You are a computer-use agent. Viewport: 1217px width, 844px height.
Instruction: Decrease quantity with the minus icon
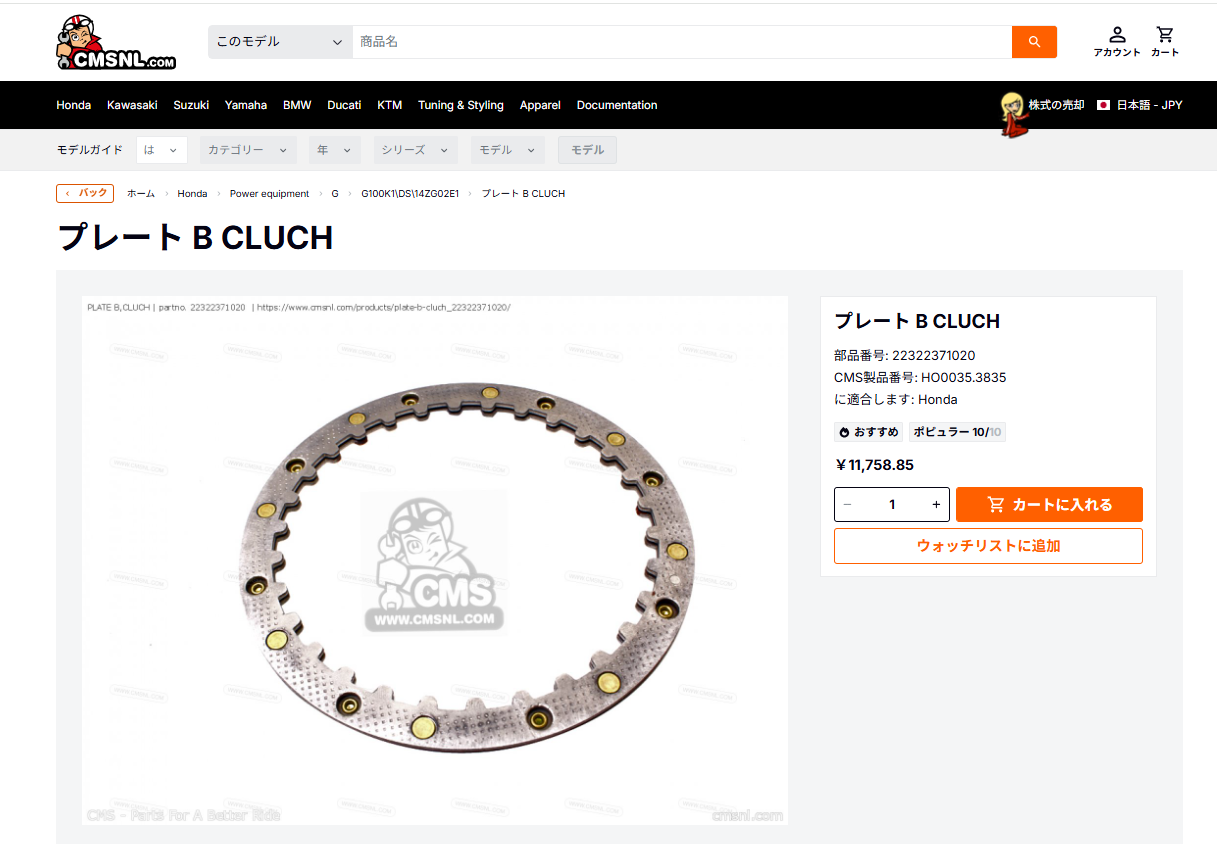(x=848, y=504)
